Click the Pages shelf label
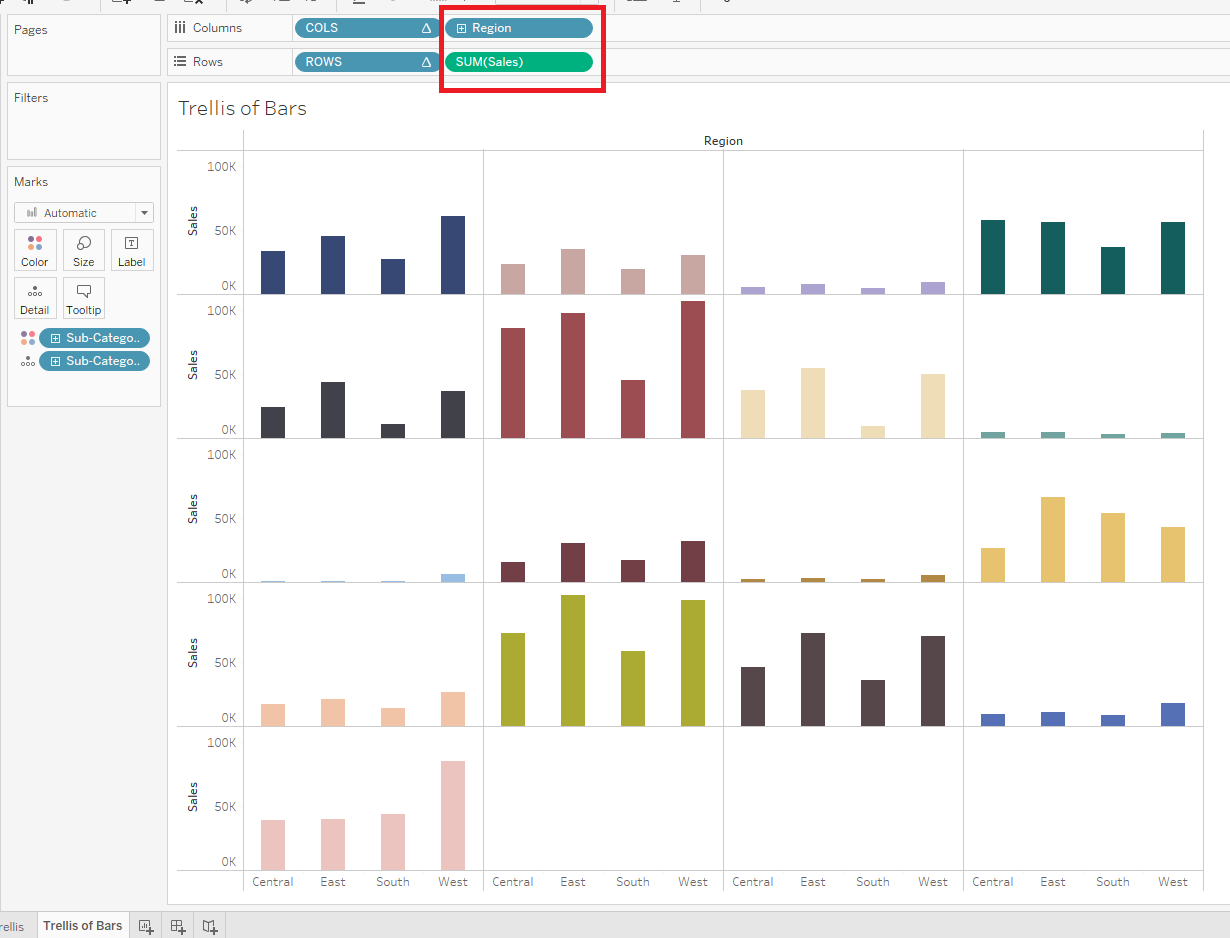Viewport: 1230px width, 938px height. click(x=31, y=30)
